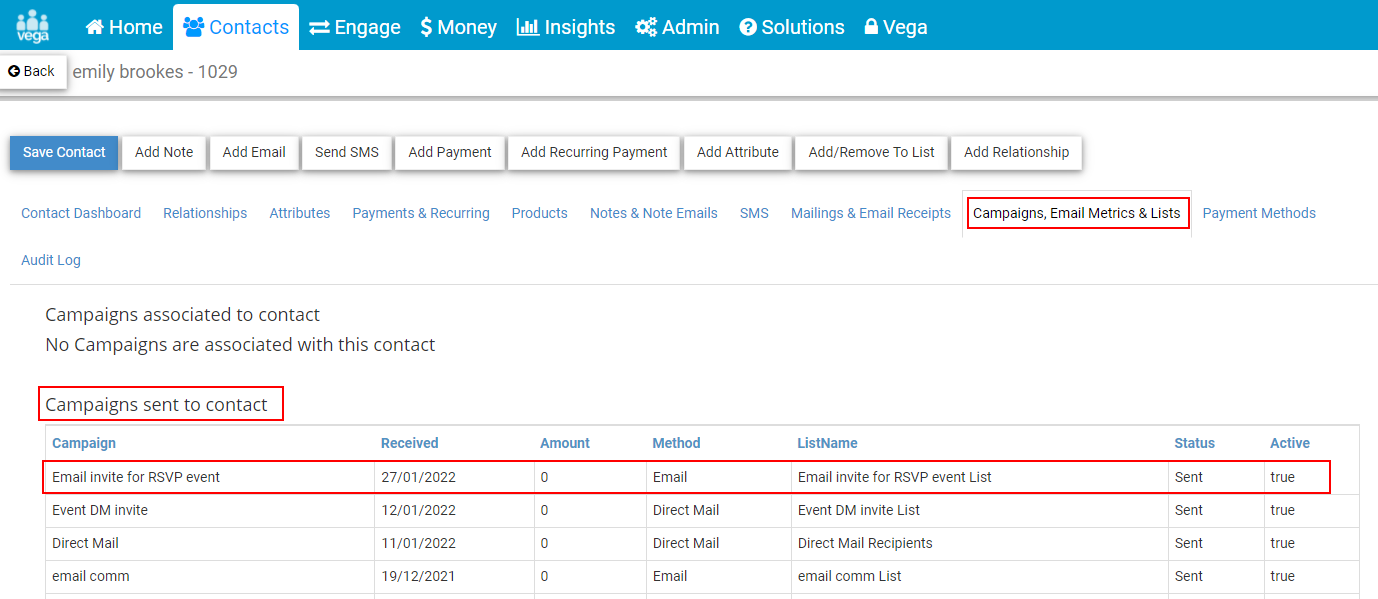
Task: Click the Money dollar icon
Action: click(x=426, y=27)
